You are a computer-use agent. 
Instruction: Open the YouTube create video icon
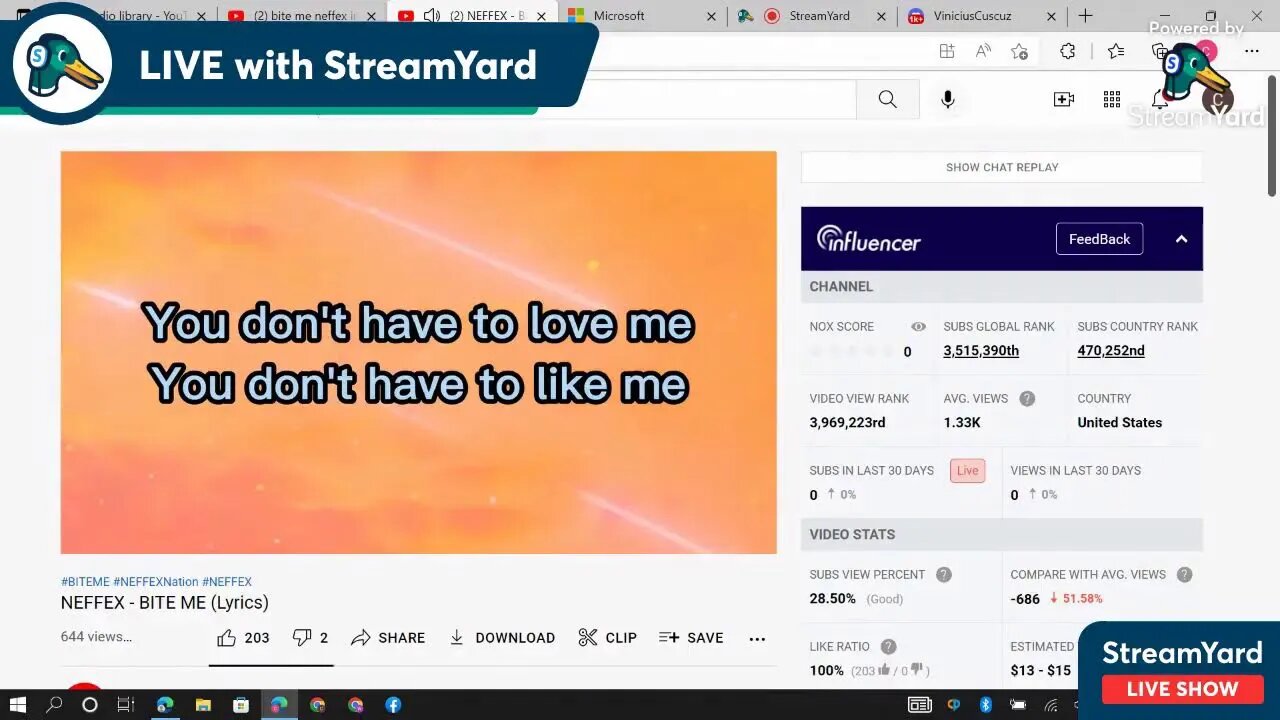[x=1064, y=99]
